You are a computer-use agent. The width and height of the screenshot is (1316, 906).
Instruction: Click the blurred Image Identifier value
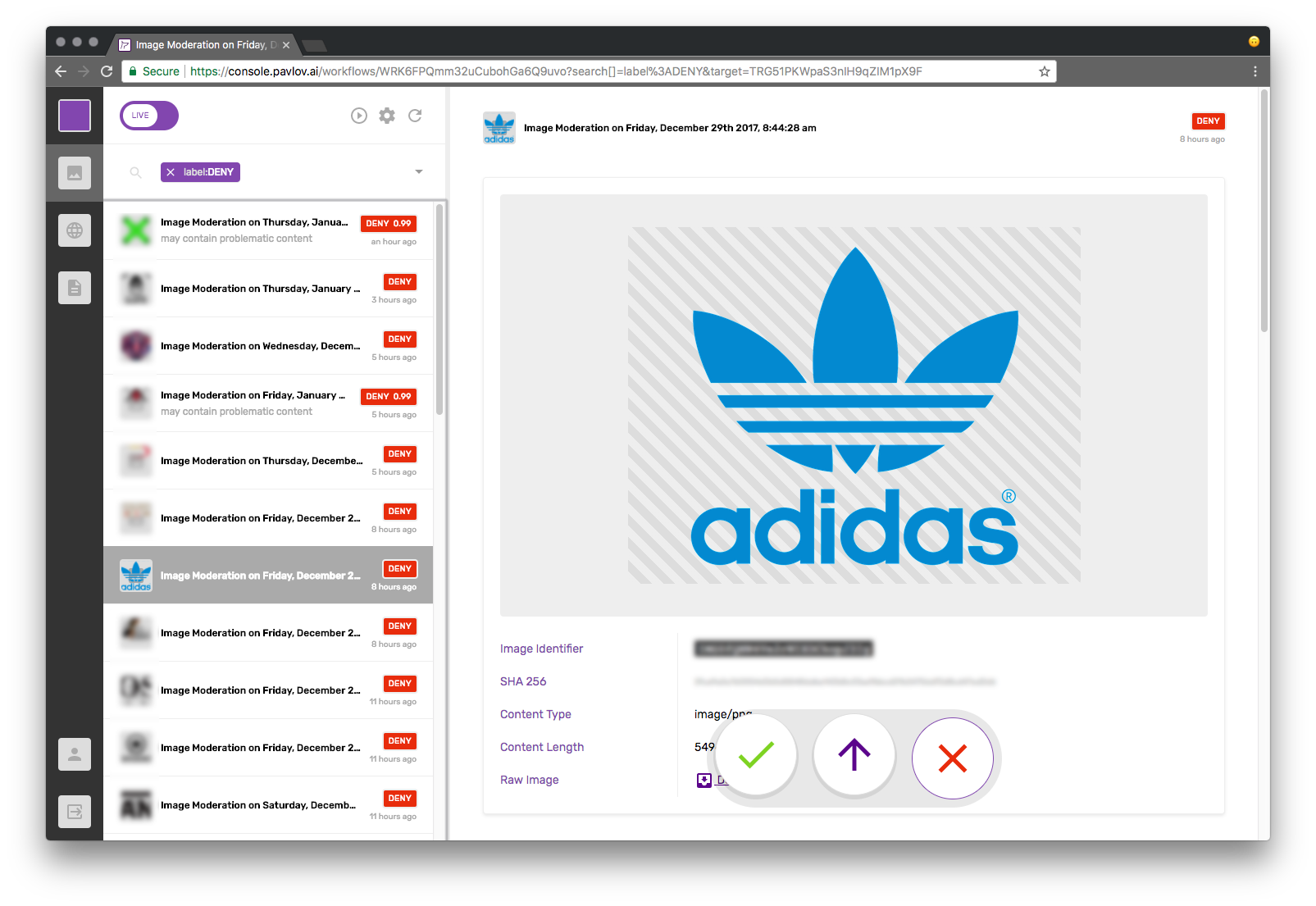(784, 649)
